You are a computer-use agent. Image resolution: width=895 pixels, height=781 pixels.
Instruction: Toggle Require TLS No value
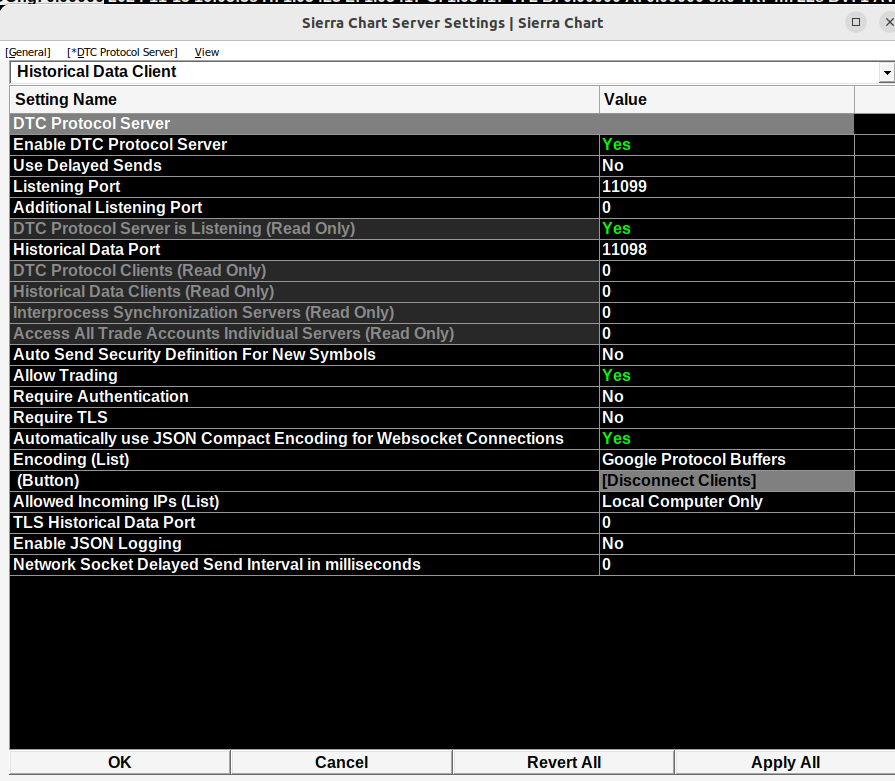click(727, 418)
